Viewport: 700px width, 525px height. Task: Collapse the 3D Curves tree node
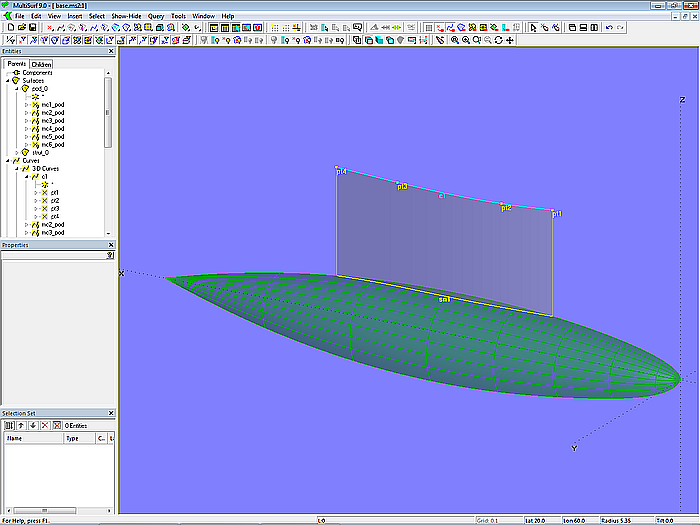(16, 169)
